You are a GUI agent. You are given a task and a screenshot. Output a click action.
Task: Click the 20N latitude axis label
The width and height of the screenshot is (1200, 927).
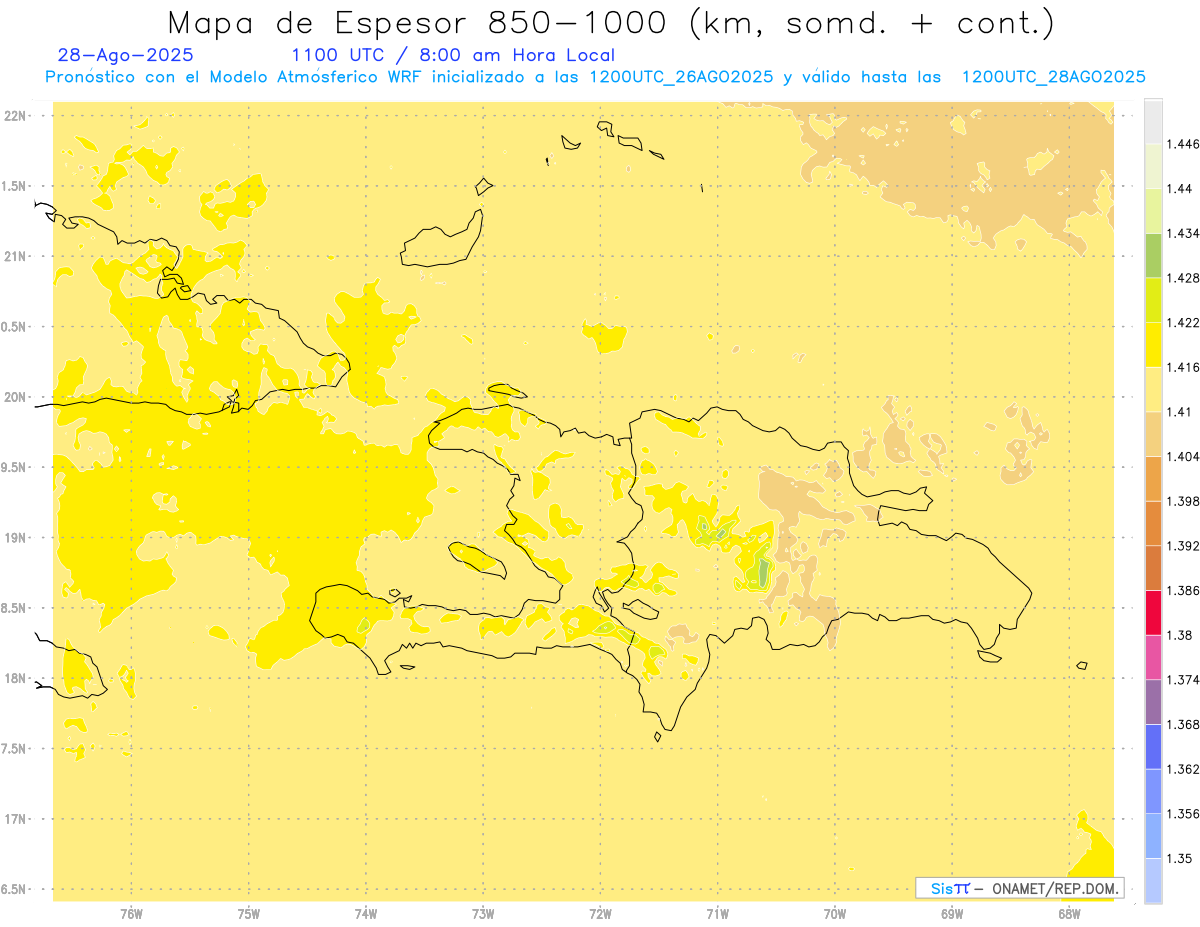coord(15,397)
